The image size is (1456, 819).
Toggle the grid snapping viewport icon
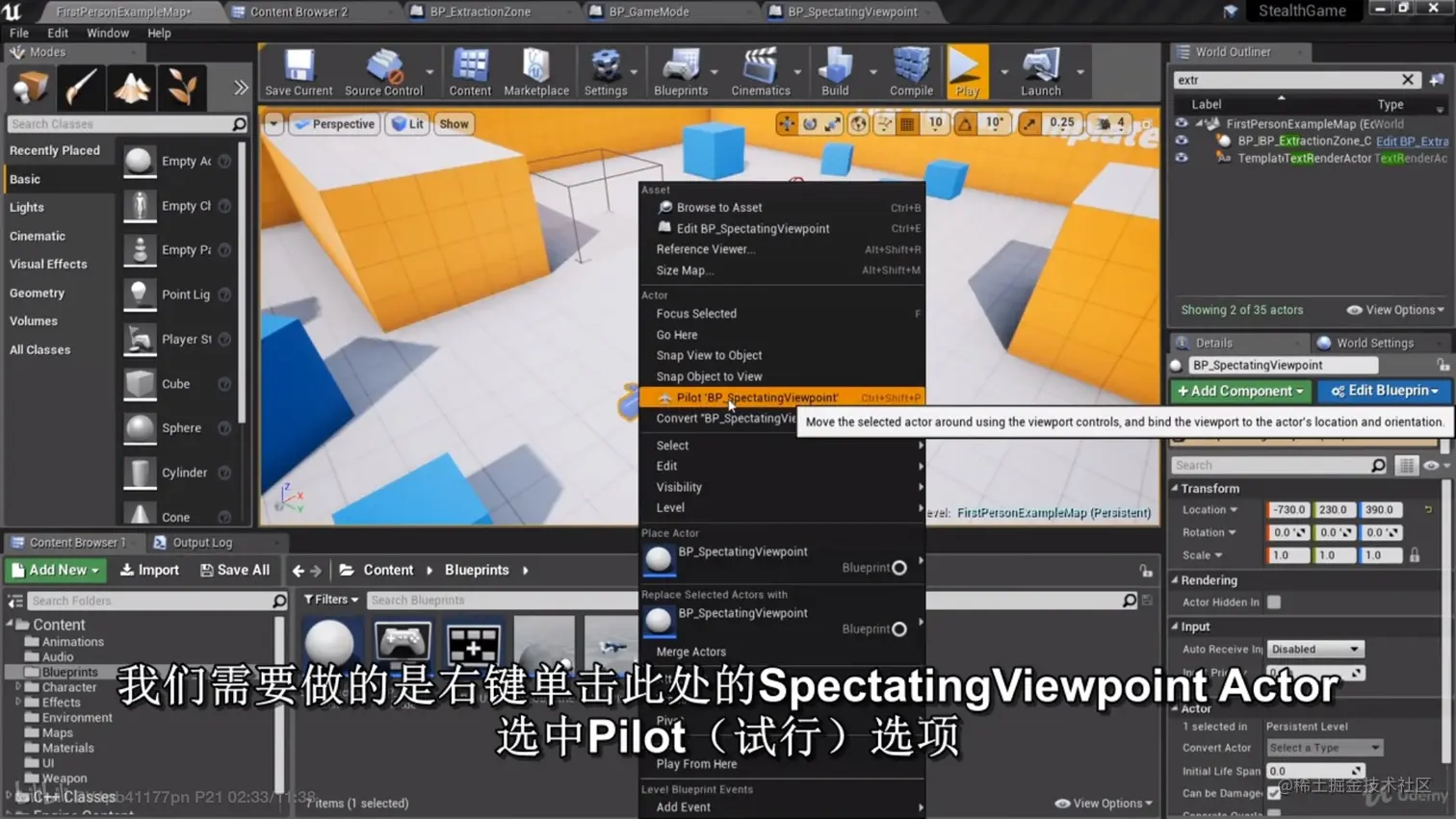point(907,123)
